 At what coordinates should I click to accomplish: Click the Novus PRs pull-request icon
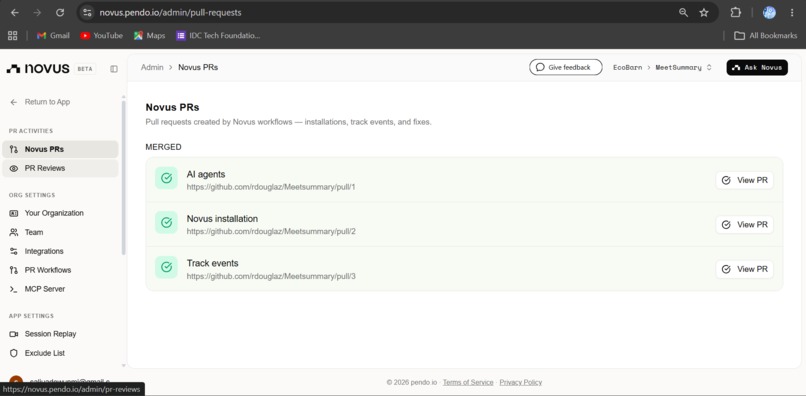click(x=14, y=149)
